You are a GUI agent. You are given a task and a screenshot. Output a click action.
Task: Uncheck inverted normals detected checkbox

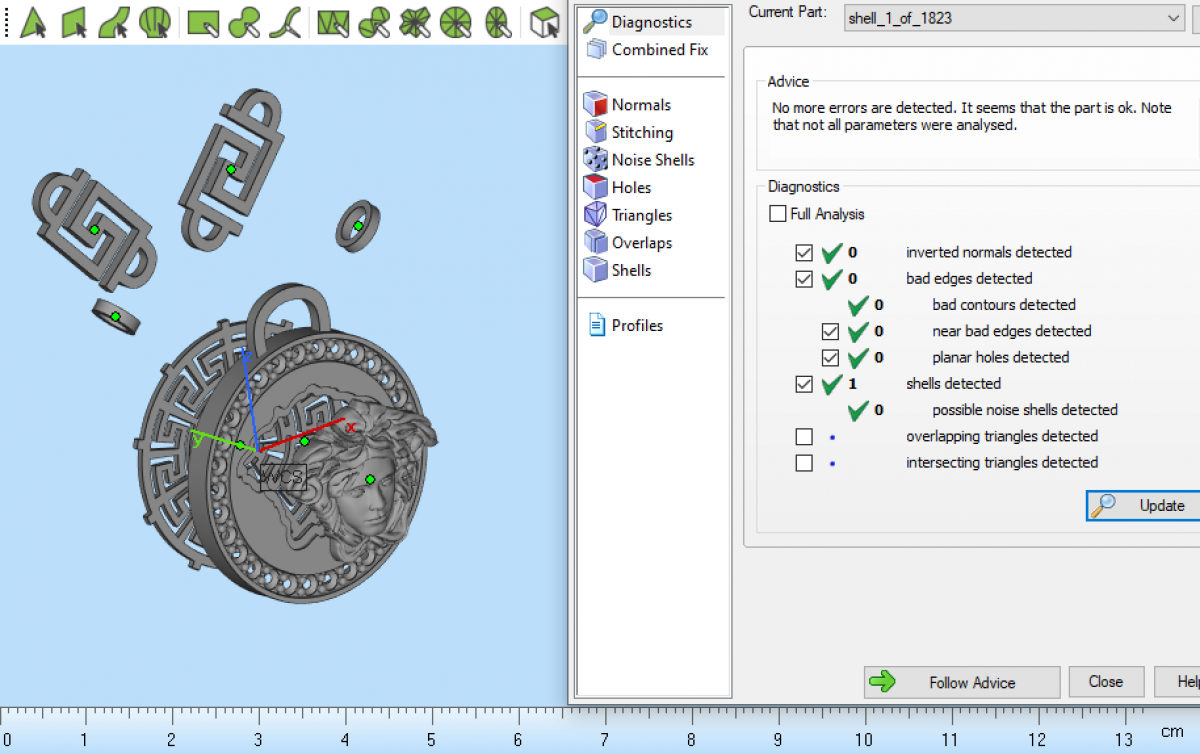click(x=804, y=253)
